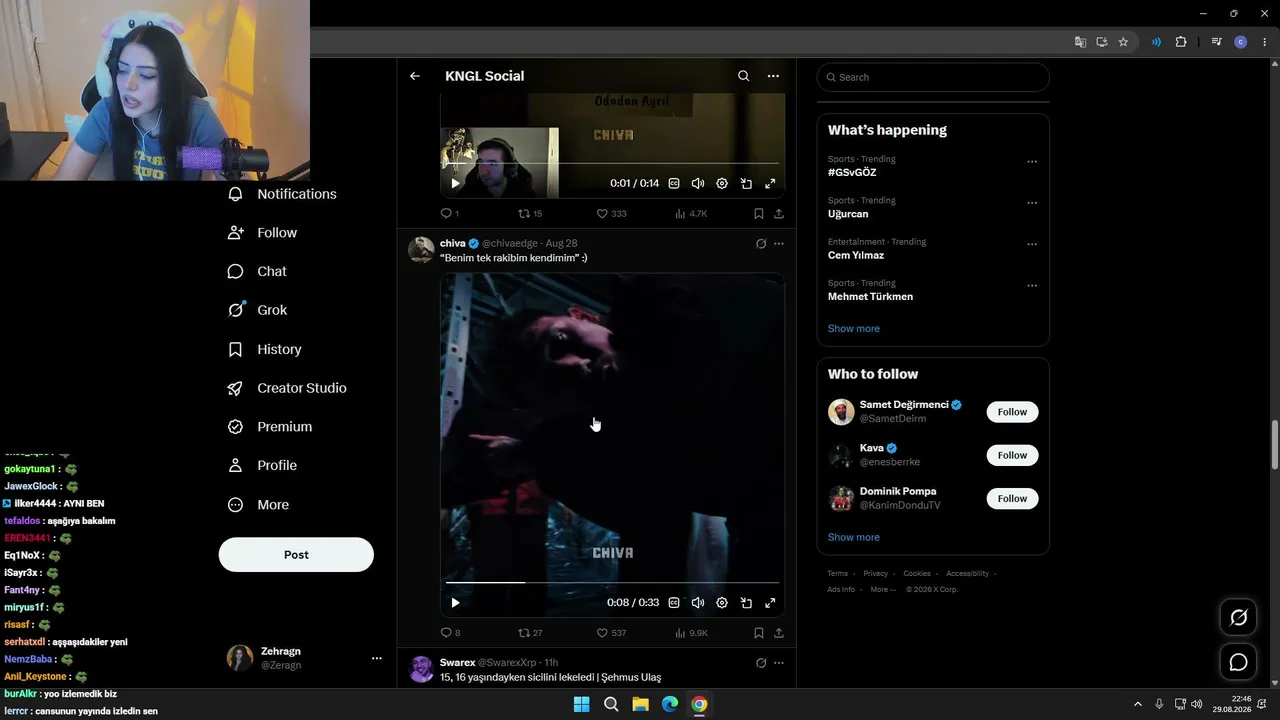Open options for Mehmet Türkmen trend

1032,286
